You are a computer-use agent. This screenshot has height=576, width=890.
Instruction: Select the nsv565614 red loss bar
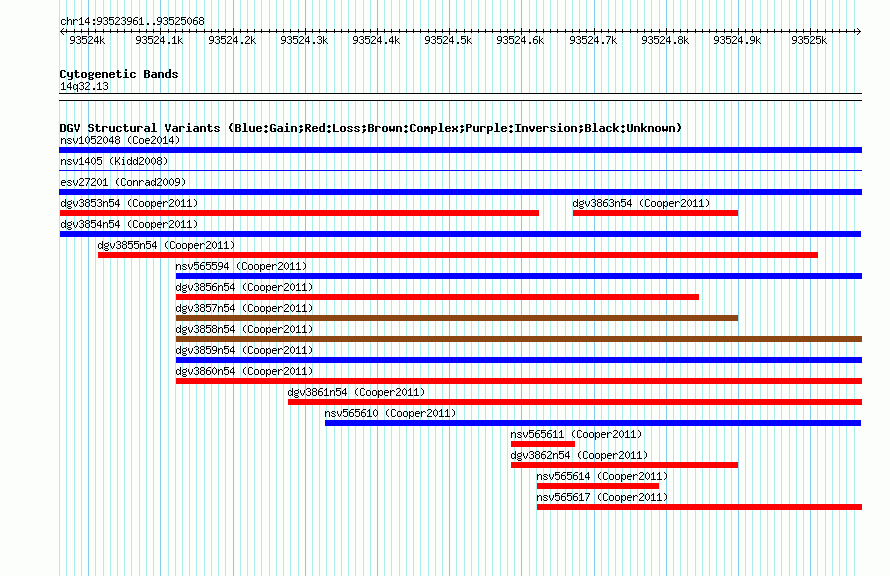pos(598,486)
